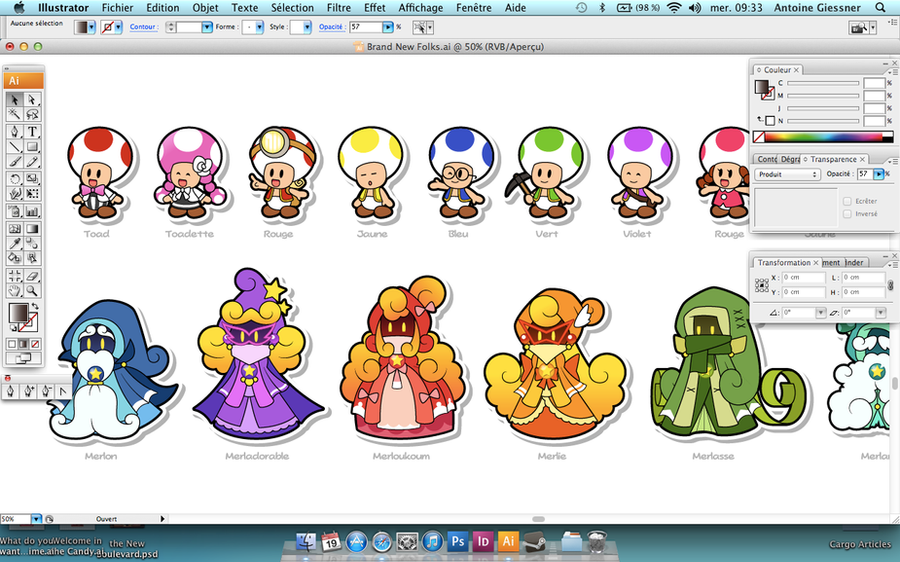The image size is (900, 562).
Task: Open the Objet menu
Action: [205, 7]
